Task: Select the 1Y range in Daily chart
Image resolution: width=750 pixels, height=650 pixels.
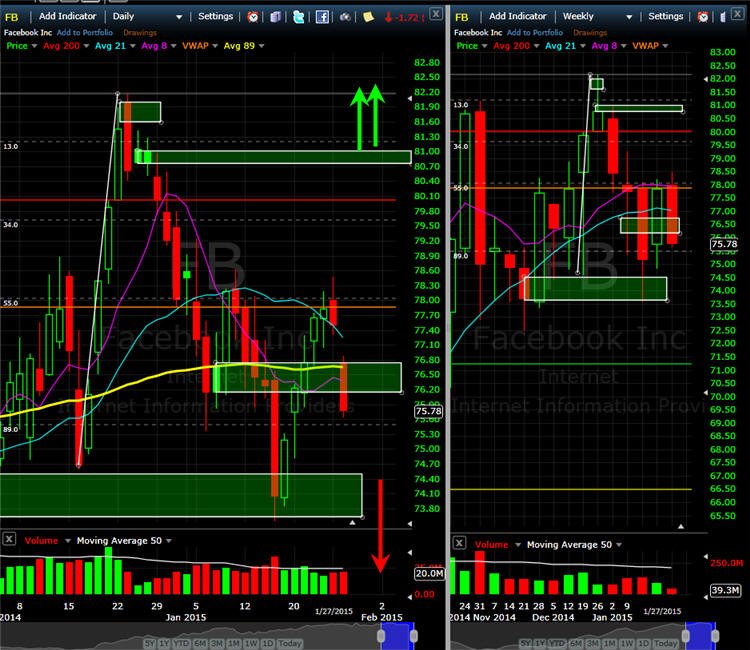Action: [164, 643]
